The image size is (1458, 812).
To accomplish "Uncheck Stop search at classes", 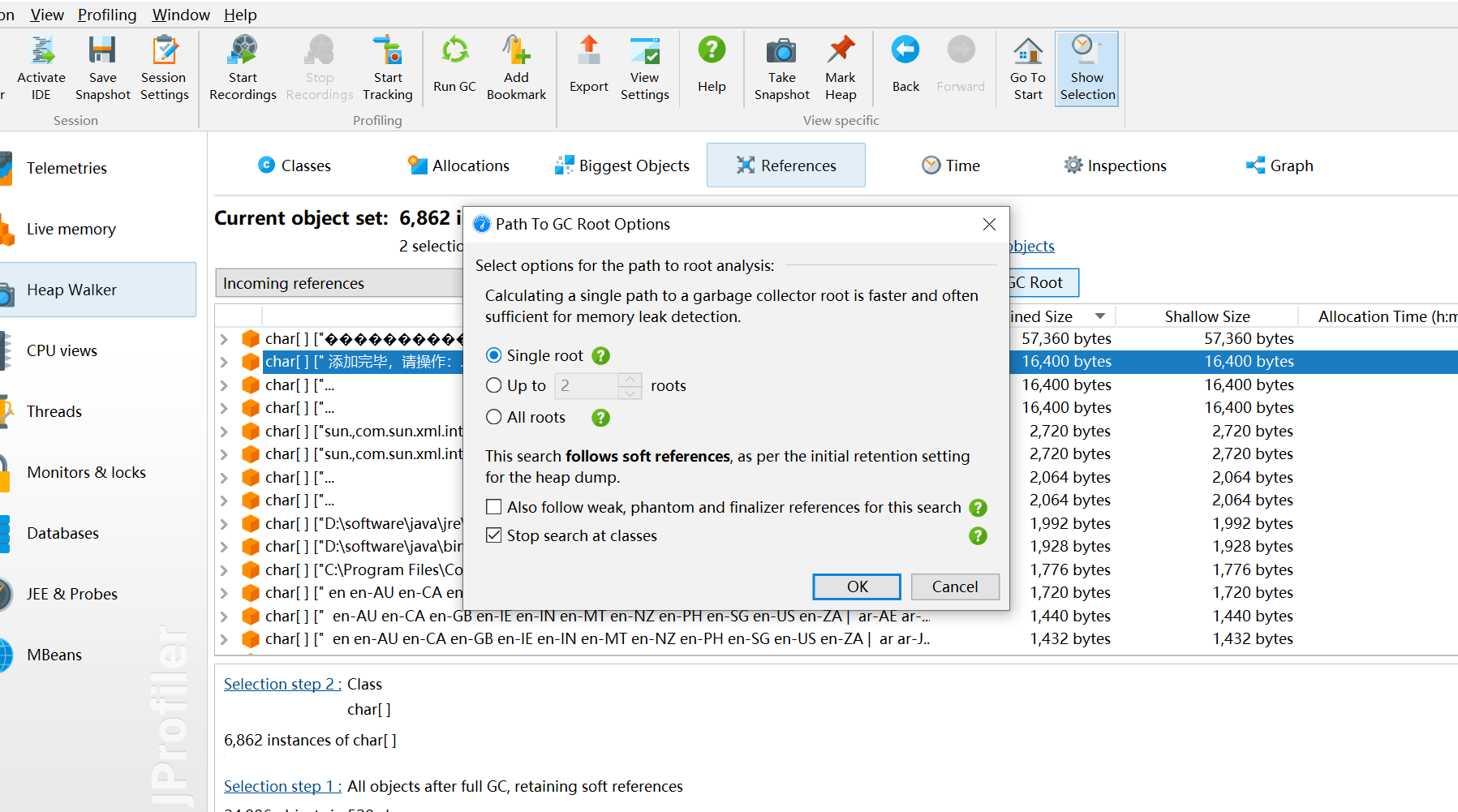I will point(493,535).
